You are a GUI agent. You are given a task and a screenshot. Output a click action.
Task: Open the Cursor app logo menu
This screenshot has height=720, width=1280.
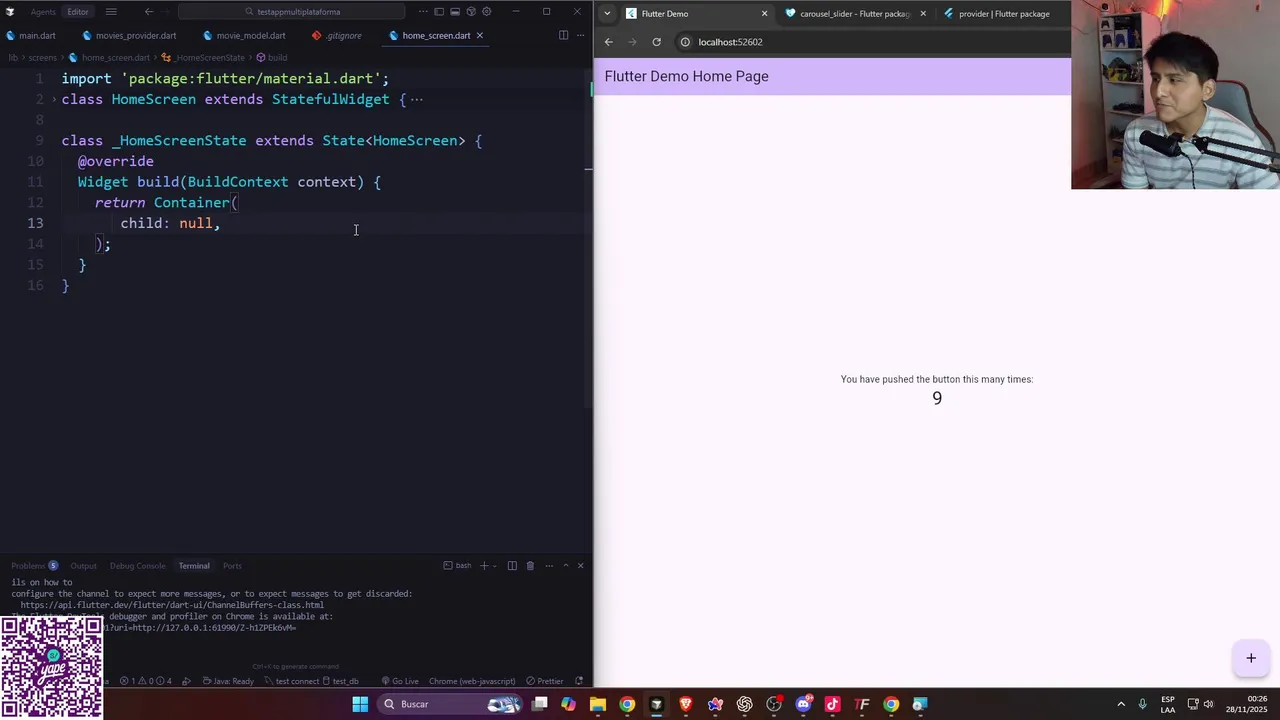10,12
